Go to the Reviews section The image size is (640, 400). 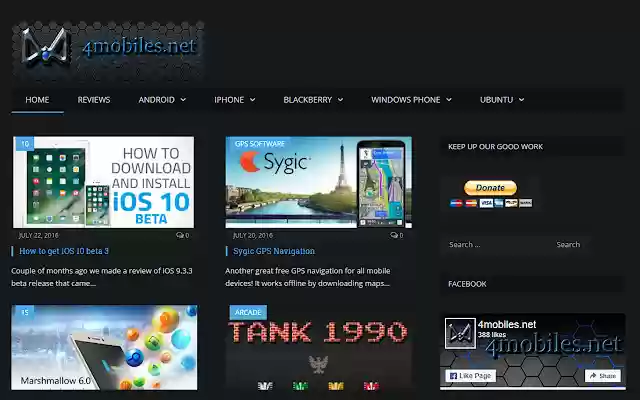click(x=94, y=100)
